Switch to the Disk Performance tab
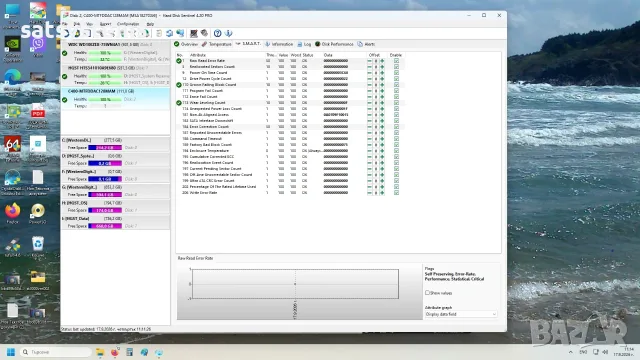640x360 pixels. 334,44
